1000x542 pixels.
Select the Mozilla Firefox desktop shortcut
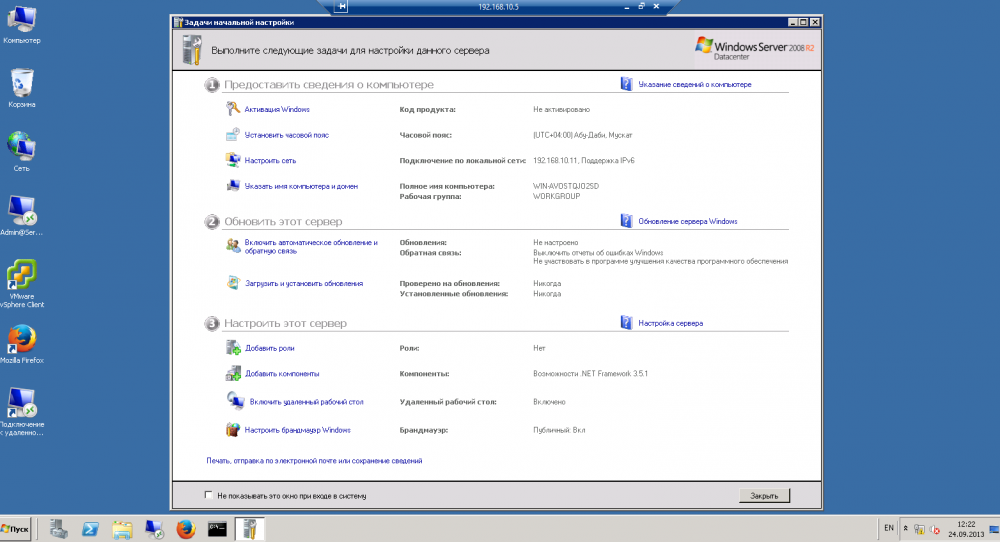(22, 345)
